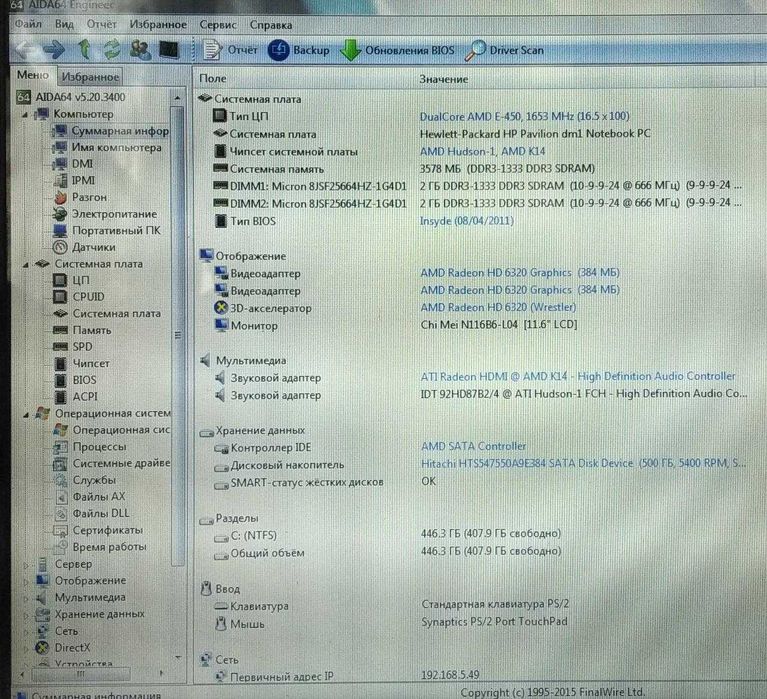Collapse the Системная плата tree group
Image resolution: width=767 pixels, height=699 pixels.
click(25, 265)
